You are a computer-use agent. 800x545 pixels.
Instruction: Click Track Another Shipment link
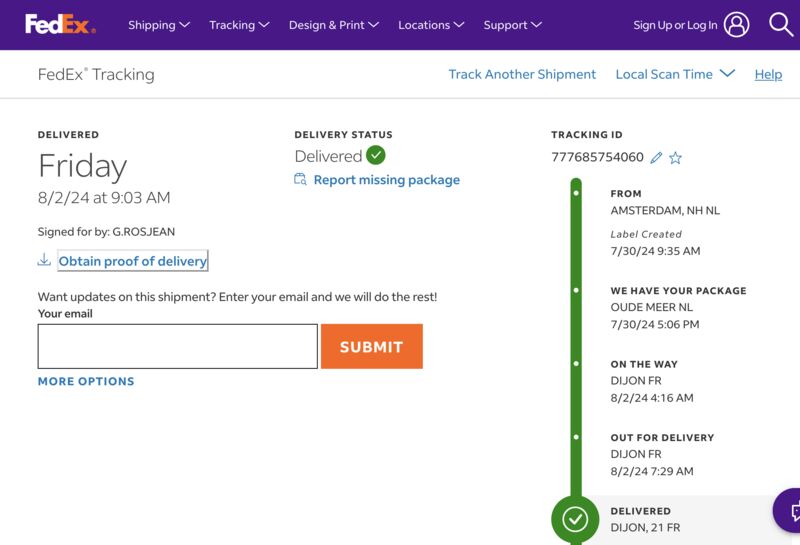click(522, 75)
